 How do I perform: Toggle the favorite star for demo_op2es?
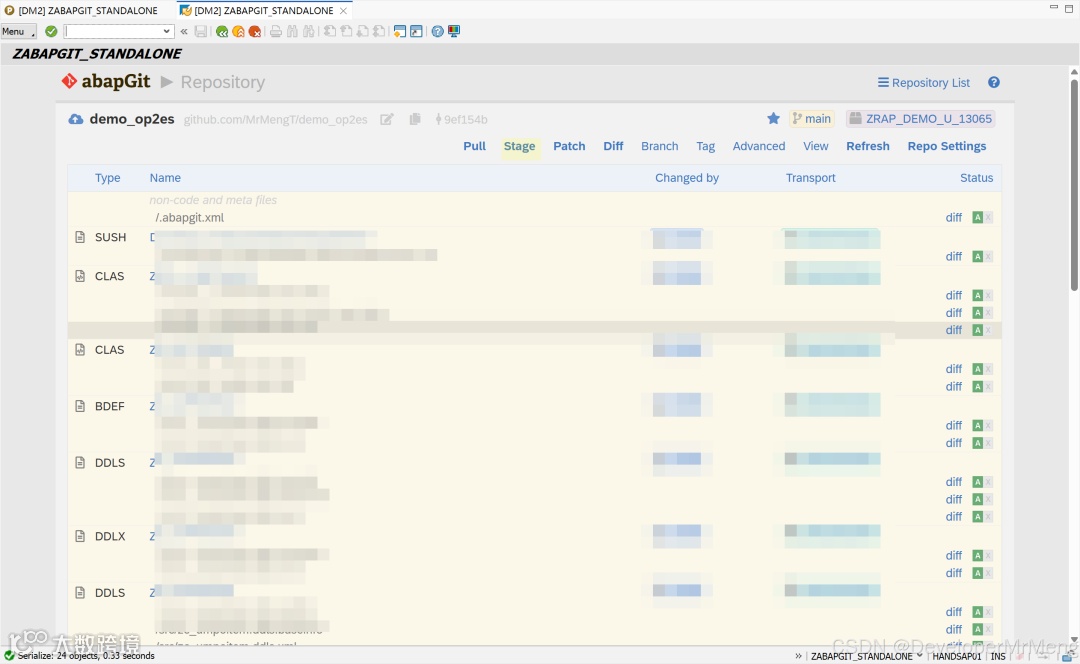[x=773, y=118]
